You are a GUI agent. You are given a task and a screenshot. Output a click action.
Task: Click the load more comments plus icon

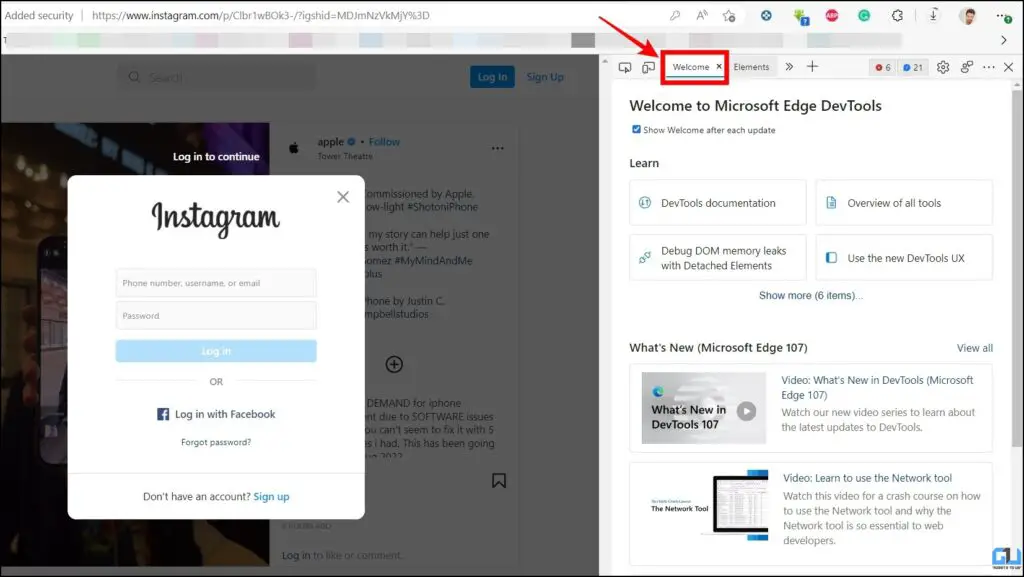coord(394,364)
